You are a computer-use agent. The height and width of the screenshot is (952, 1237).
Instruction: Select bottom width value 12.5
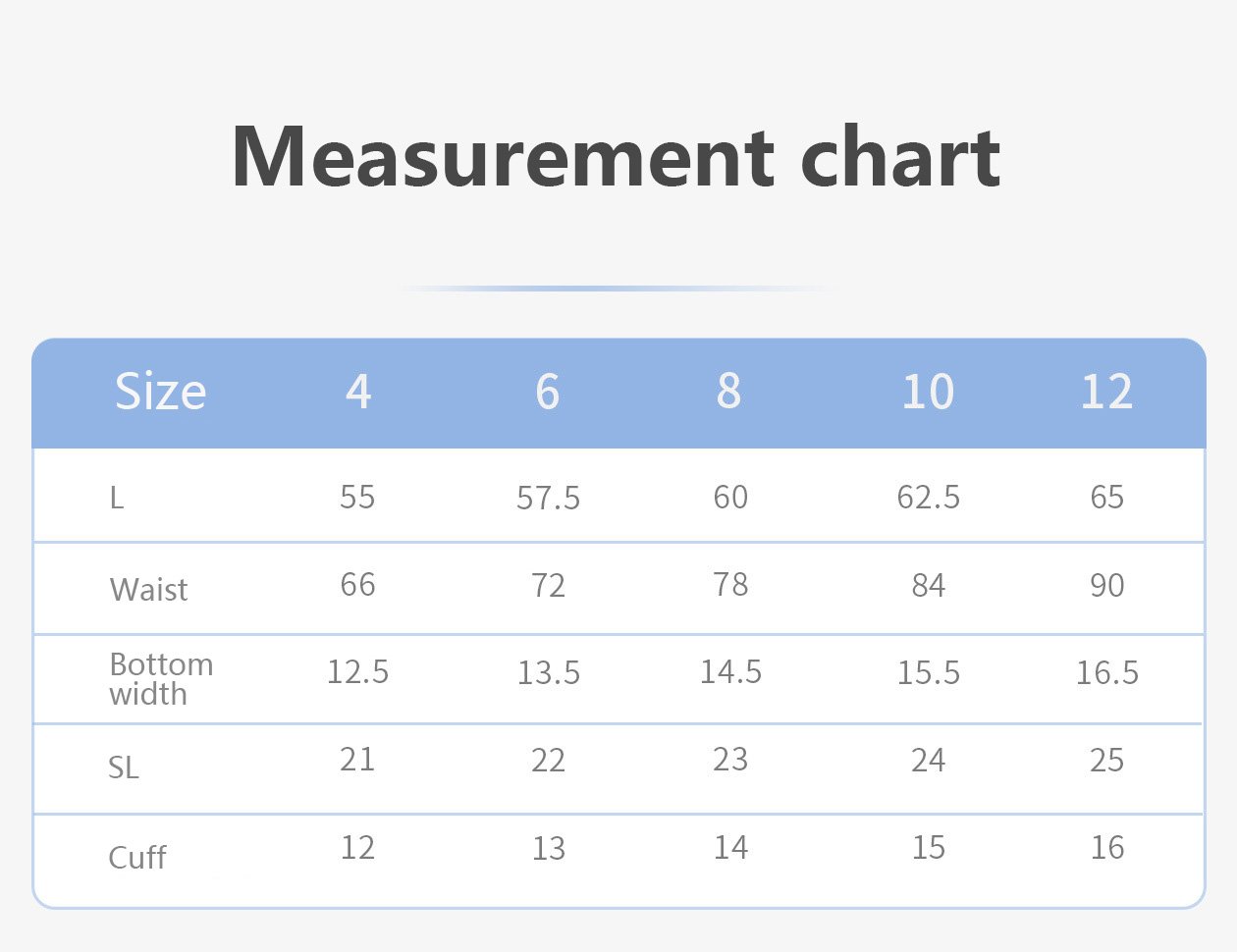coord(357,672)
